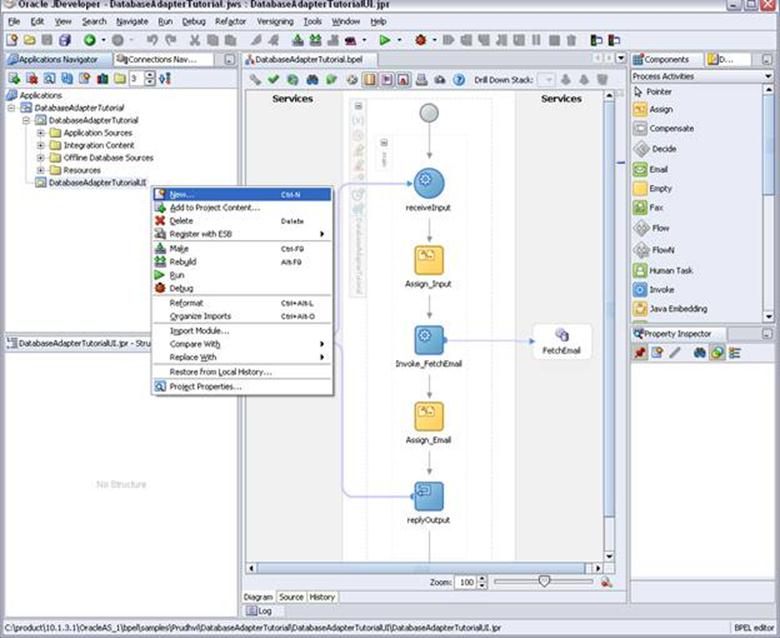The image size is (780, 638).
Task: Choose Add to Project Content... menu entry
Action: point(241,208)
